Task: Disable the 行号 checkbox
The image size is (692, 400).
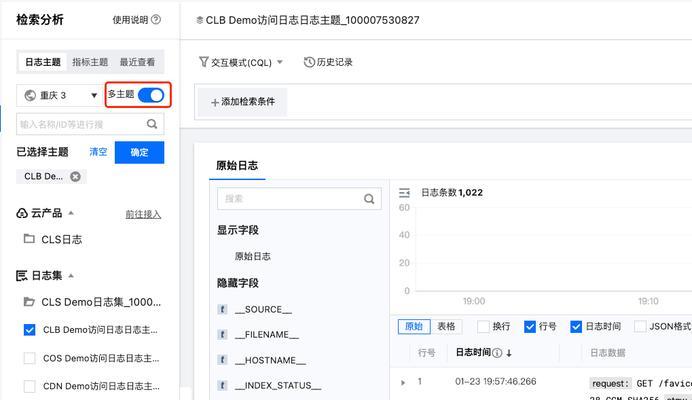Action: (x=530, y=327)
